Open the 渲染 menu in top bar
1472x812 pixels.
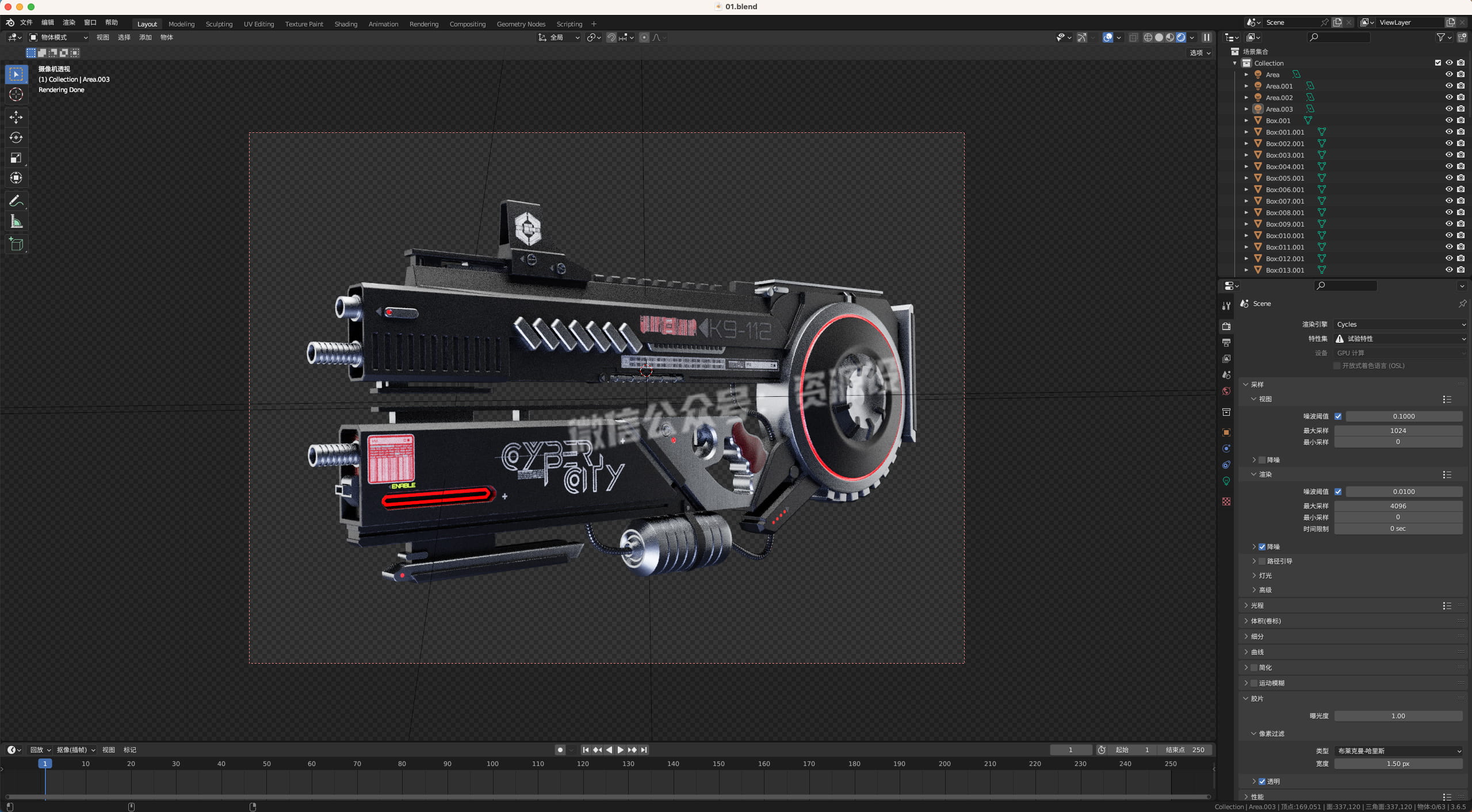pos(69,22)
